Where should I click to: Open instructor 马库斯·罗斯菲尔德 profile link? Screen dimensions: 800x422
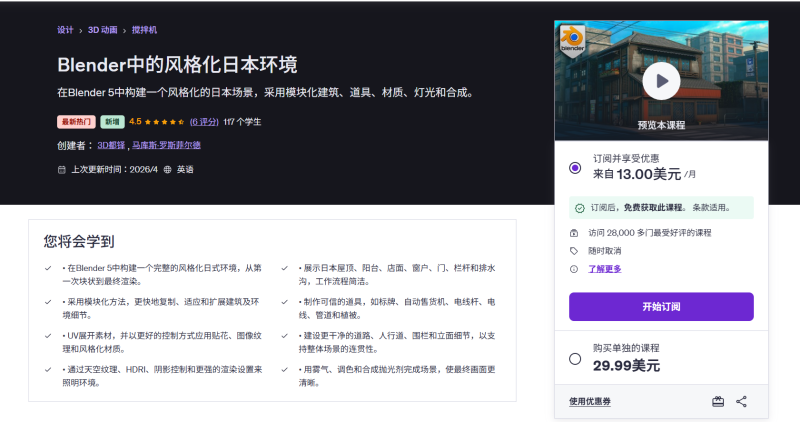point(166,145)
